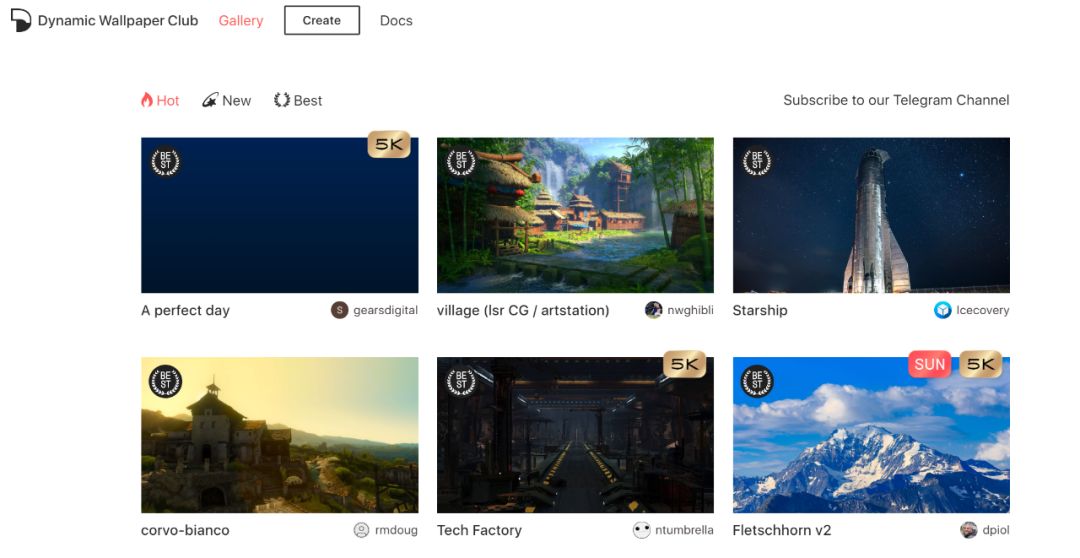Image resolution: width=1080 pixels, height=558 pixels.
Task: Click Best badge on village wallpaper
Action: point(461,162)
